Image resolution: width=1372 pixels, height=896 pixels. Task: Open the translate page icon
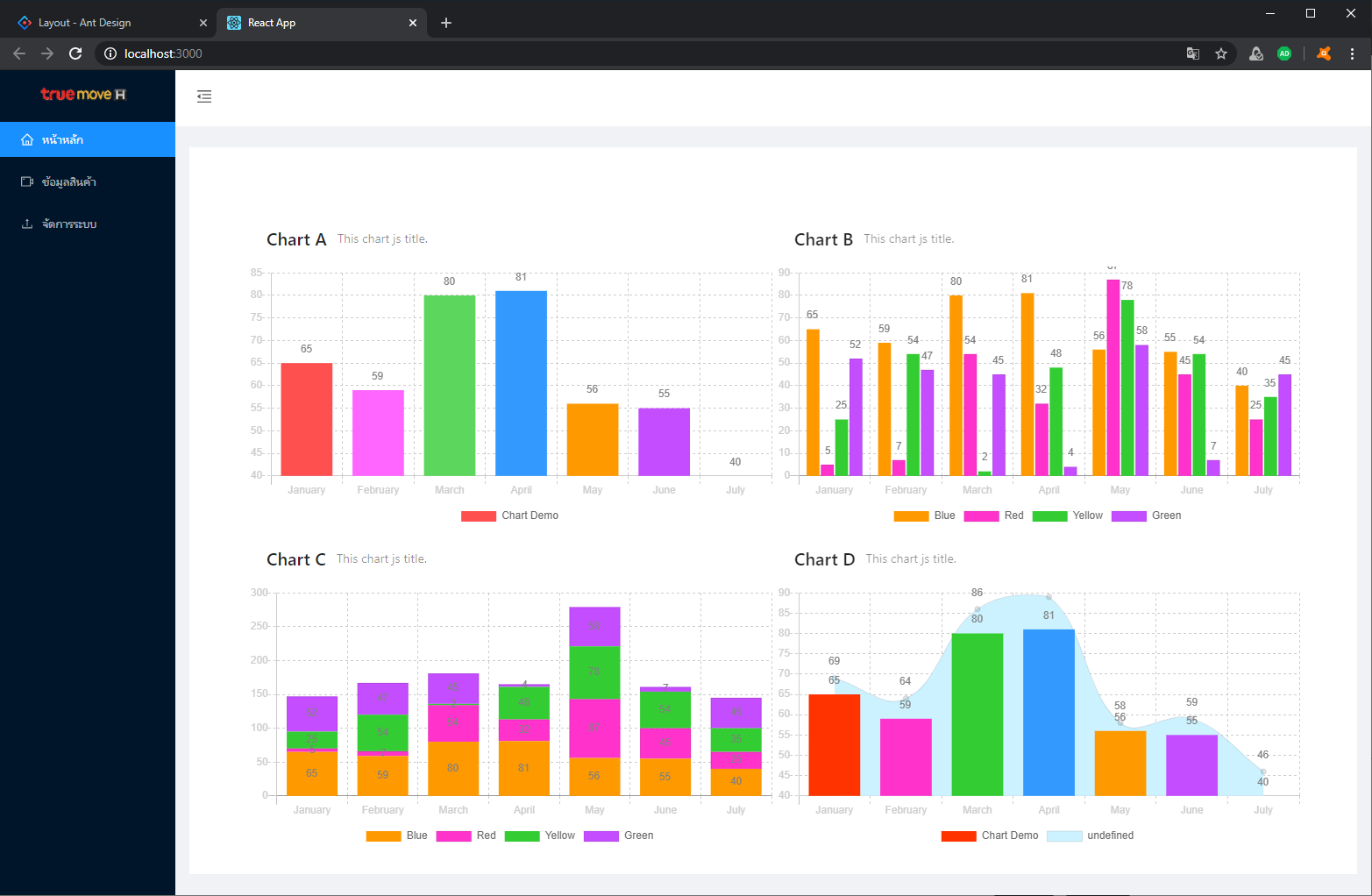click(x=1192, y=53)
